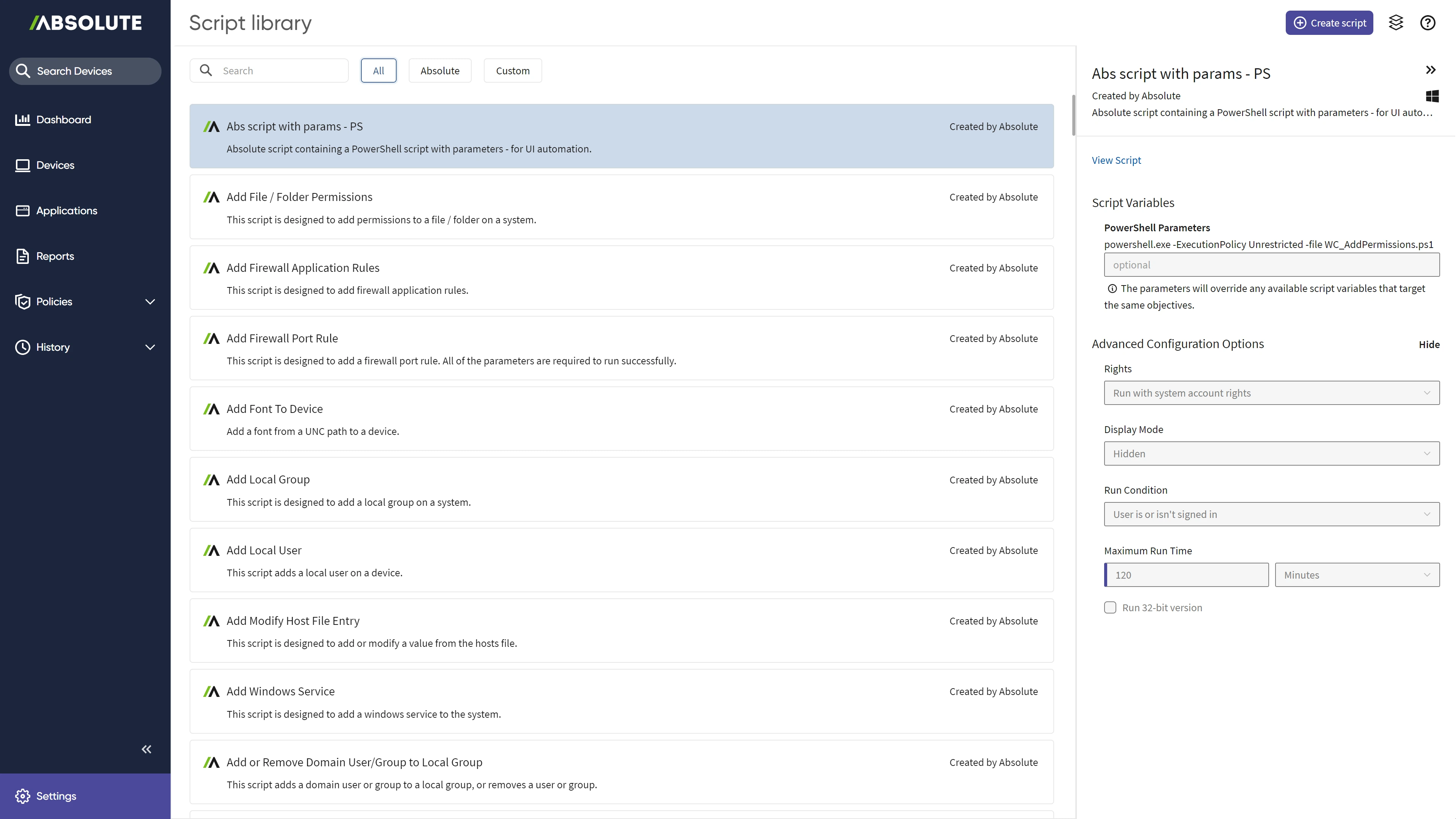
Task: Open the View Script link
Action: click(1116, 160)
